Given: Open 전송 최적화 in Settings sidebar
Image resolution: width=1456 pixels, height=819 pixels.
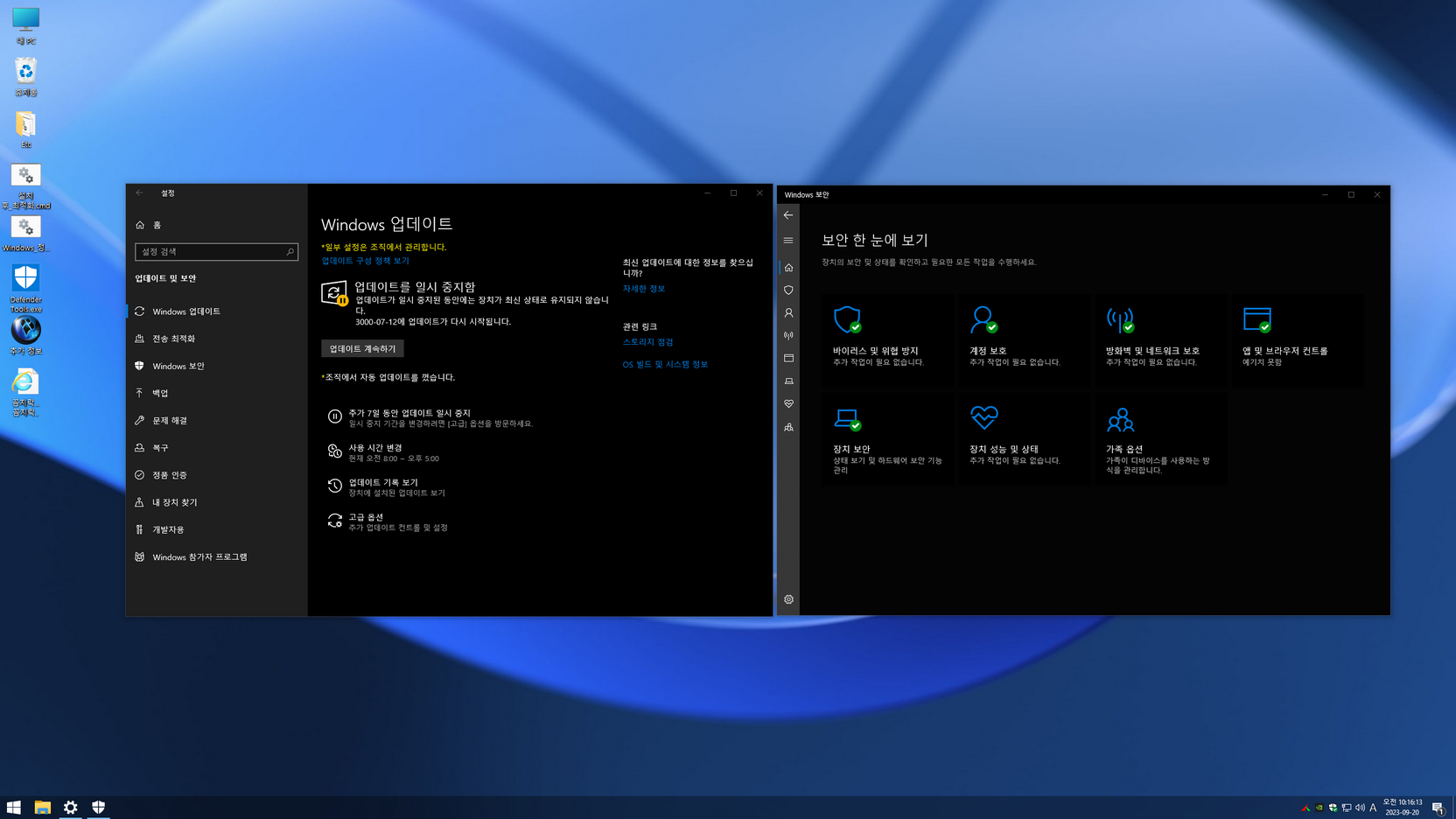Looking at the screenshot, I should tap(216, 339).
